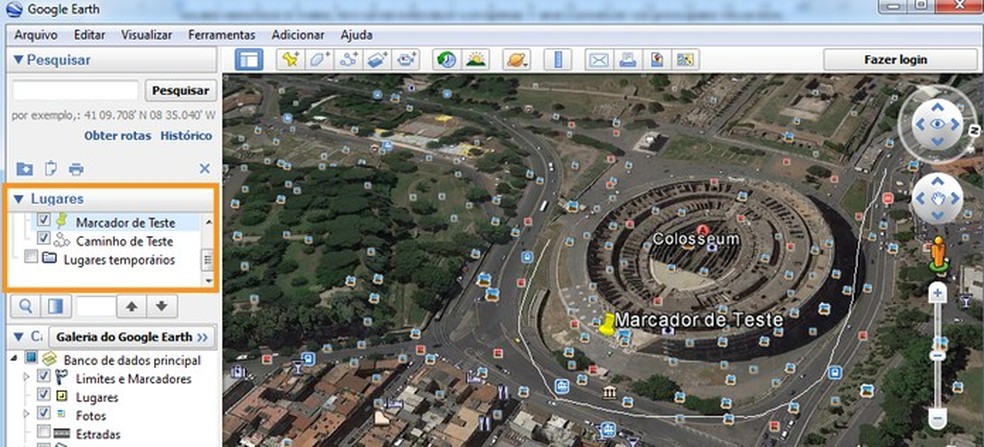The width and height of the screenshot is (984, 447).
Task: Open the Visualizar menu
Action: [147, 35]
